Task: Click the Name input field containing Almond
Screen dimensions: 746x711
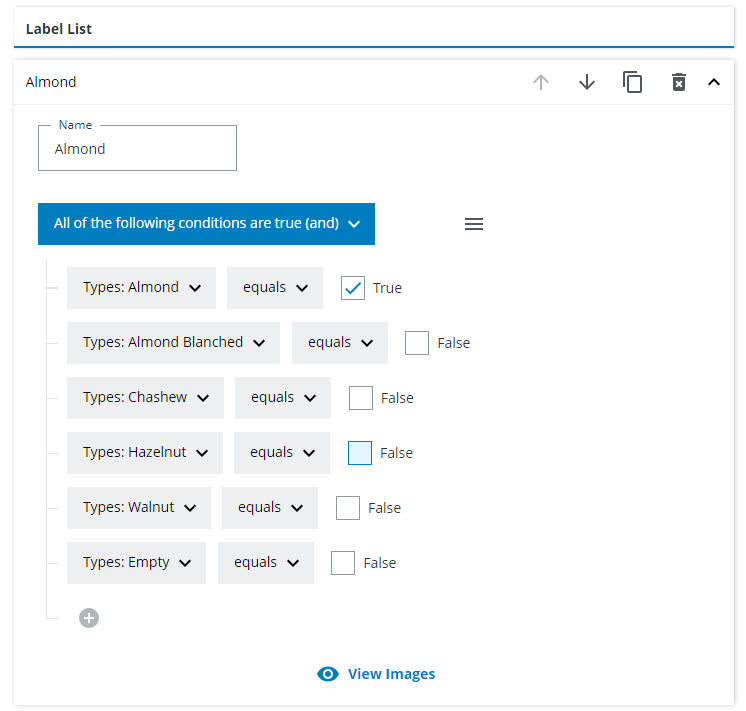Action: coord(137,149)
